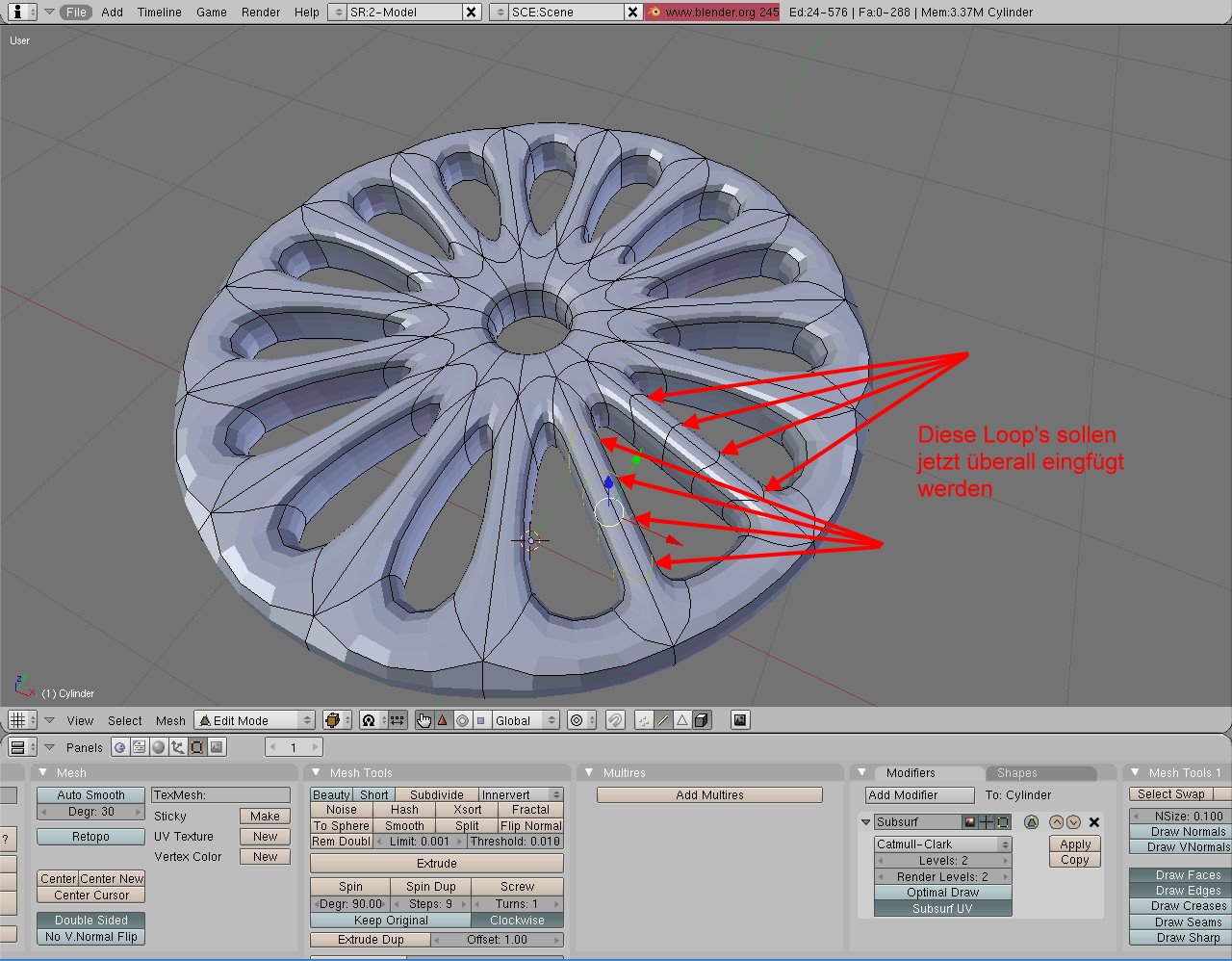This screenshot has width=1232, height=961.
Task: Click the Add Multires button
Action: pyautogui.click(x=709, y=795)
